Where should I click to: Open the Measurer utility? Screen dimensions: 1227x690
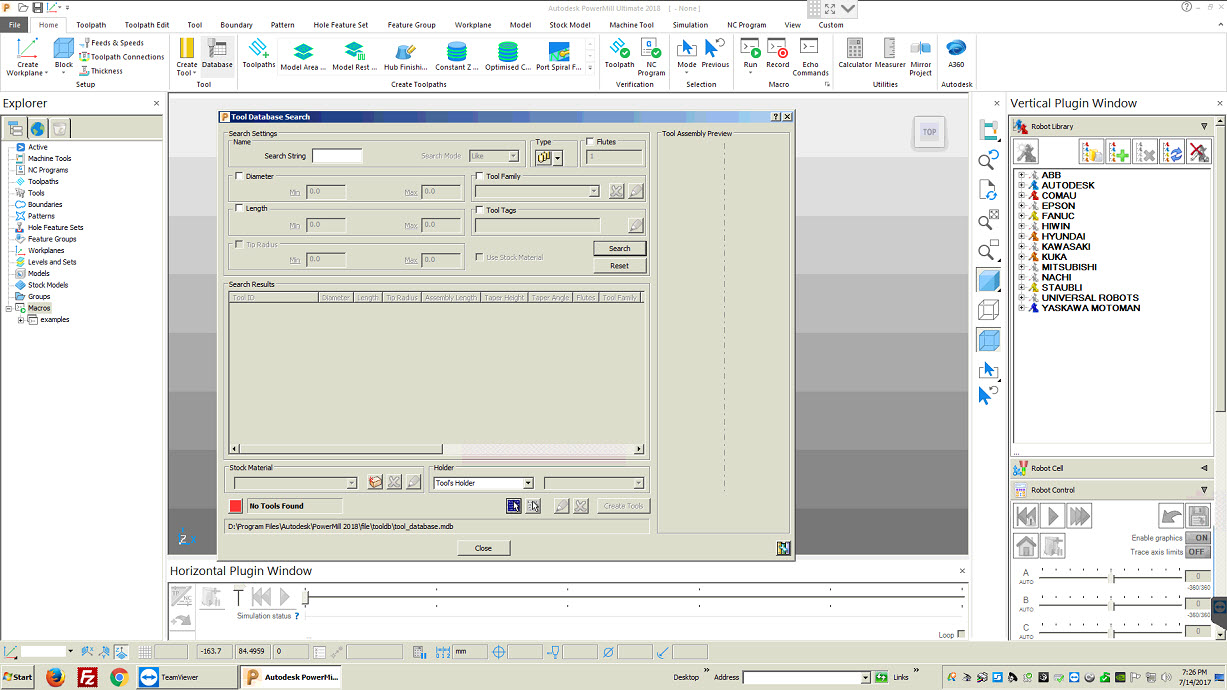tap(890, 54)
